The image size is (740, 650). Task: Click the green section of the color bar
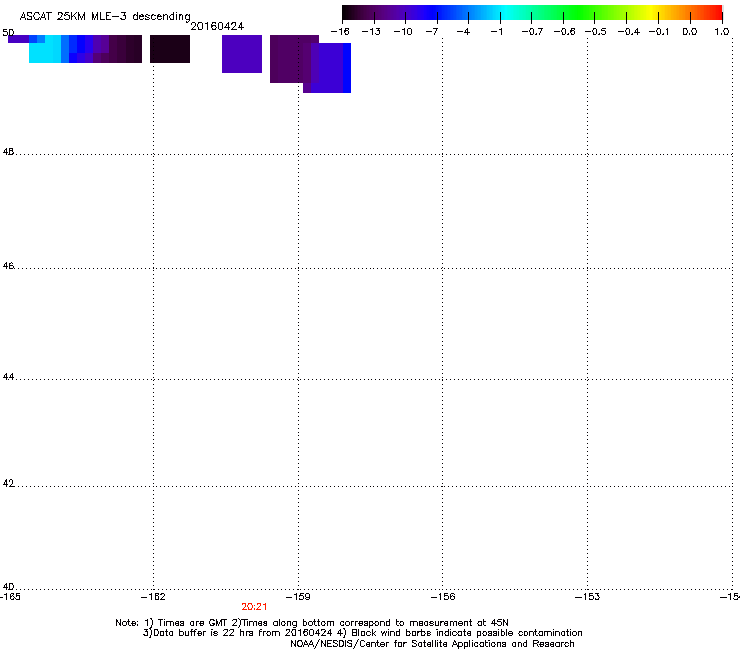pos(580,13)
